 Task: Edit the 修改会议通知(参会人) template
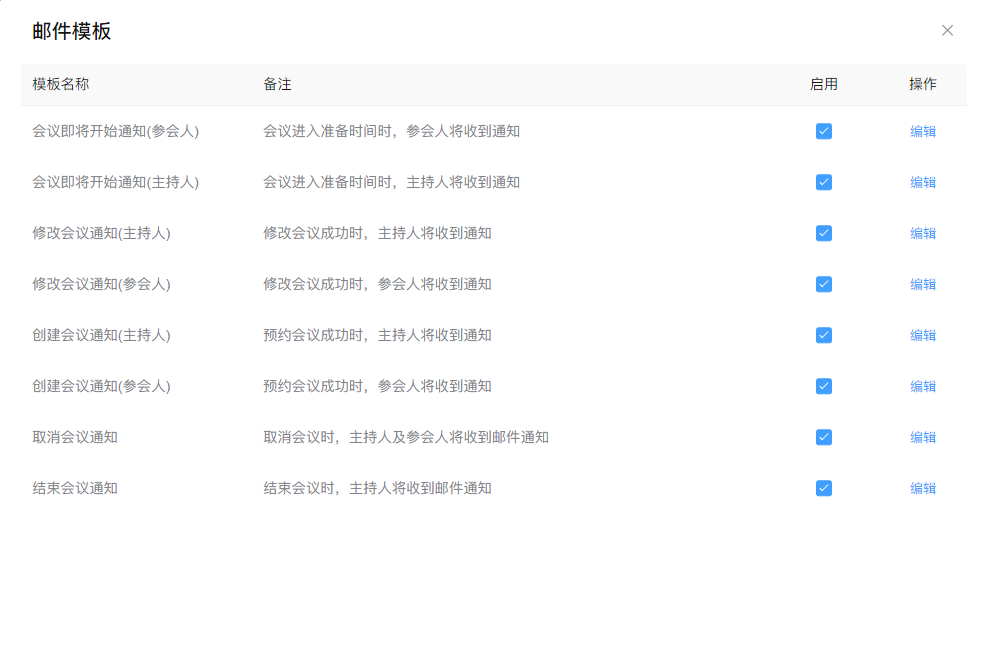point(922,284)
